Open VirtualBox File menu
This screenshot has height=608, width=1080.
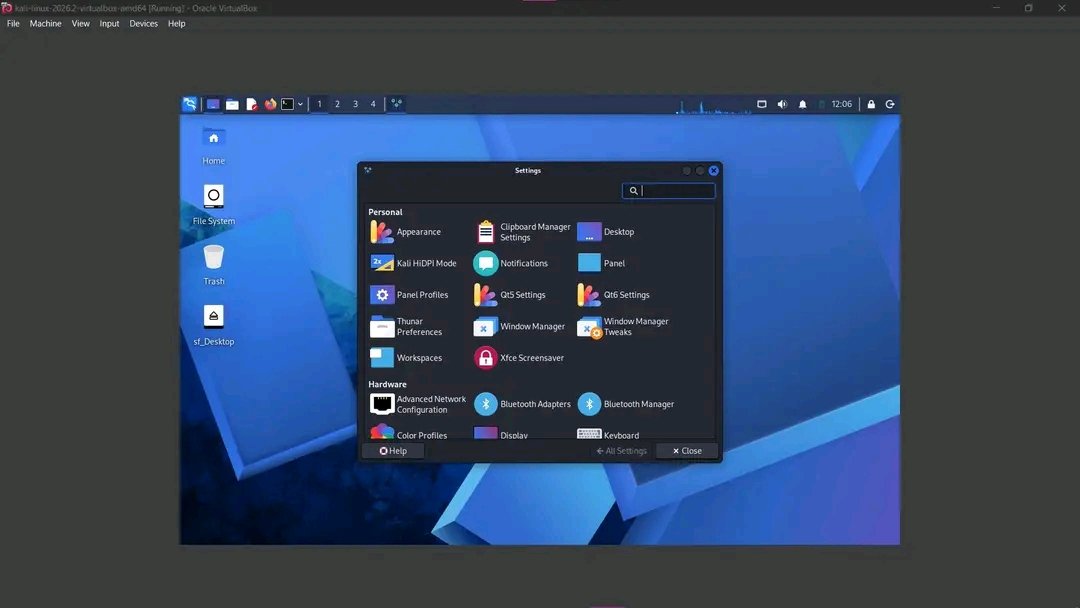coord(13,23)
